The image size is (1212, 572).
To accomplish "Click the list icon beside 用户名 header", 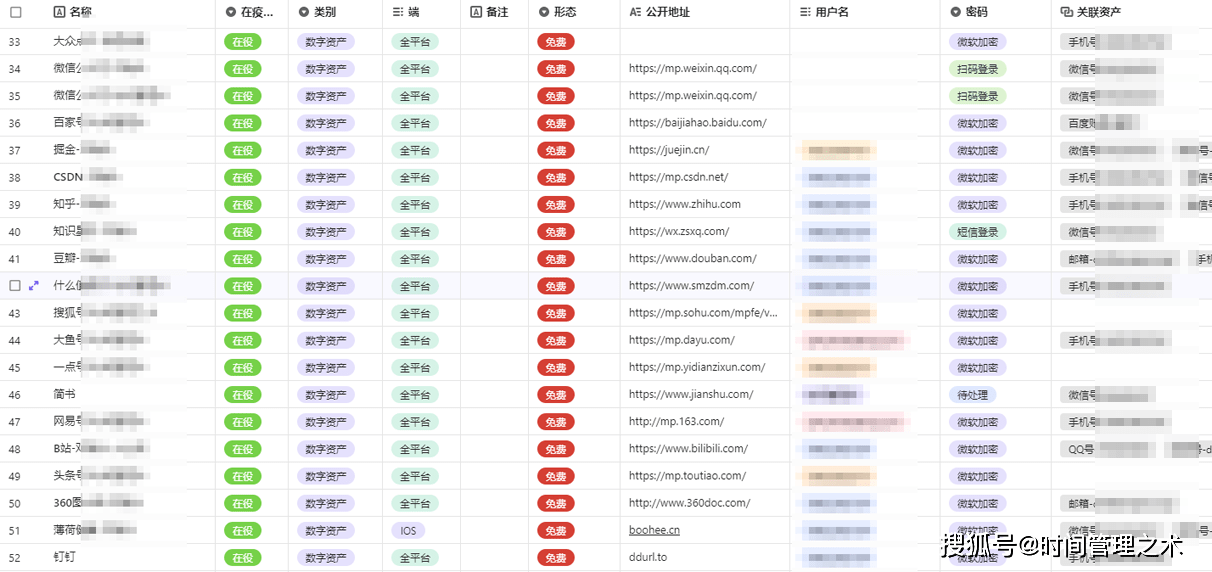I will pyautogui.click(x=806, y=12).
